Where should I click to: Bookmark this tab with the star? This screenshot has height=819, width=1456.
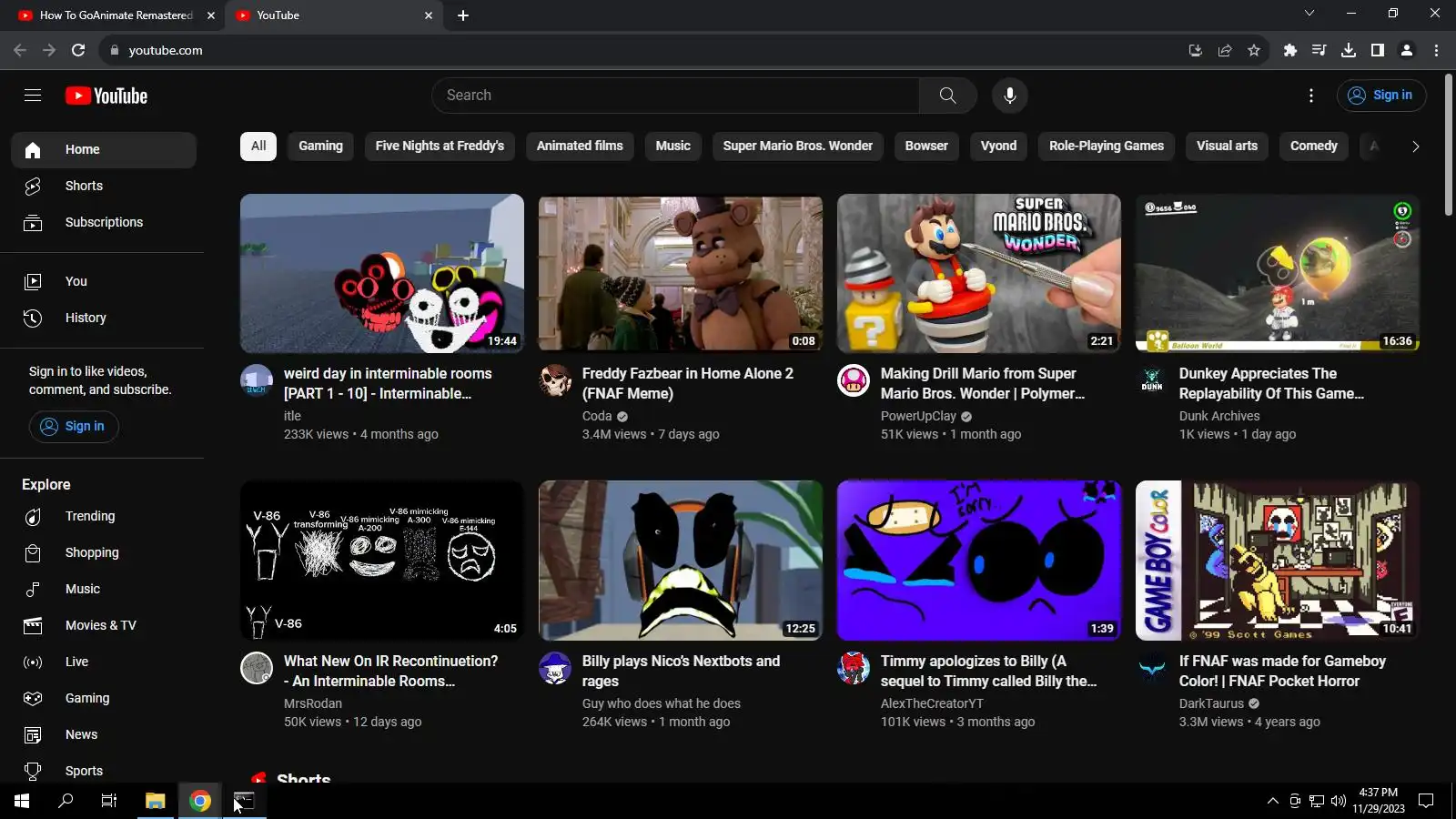1254,50
